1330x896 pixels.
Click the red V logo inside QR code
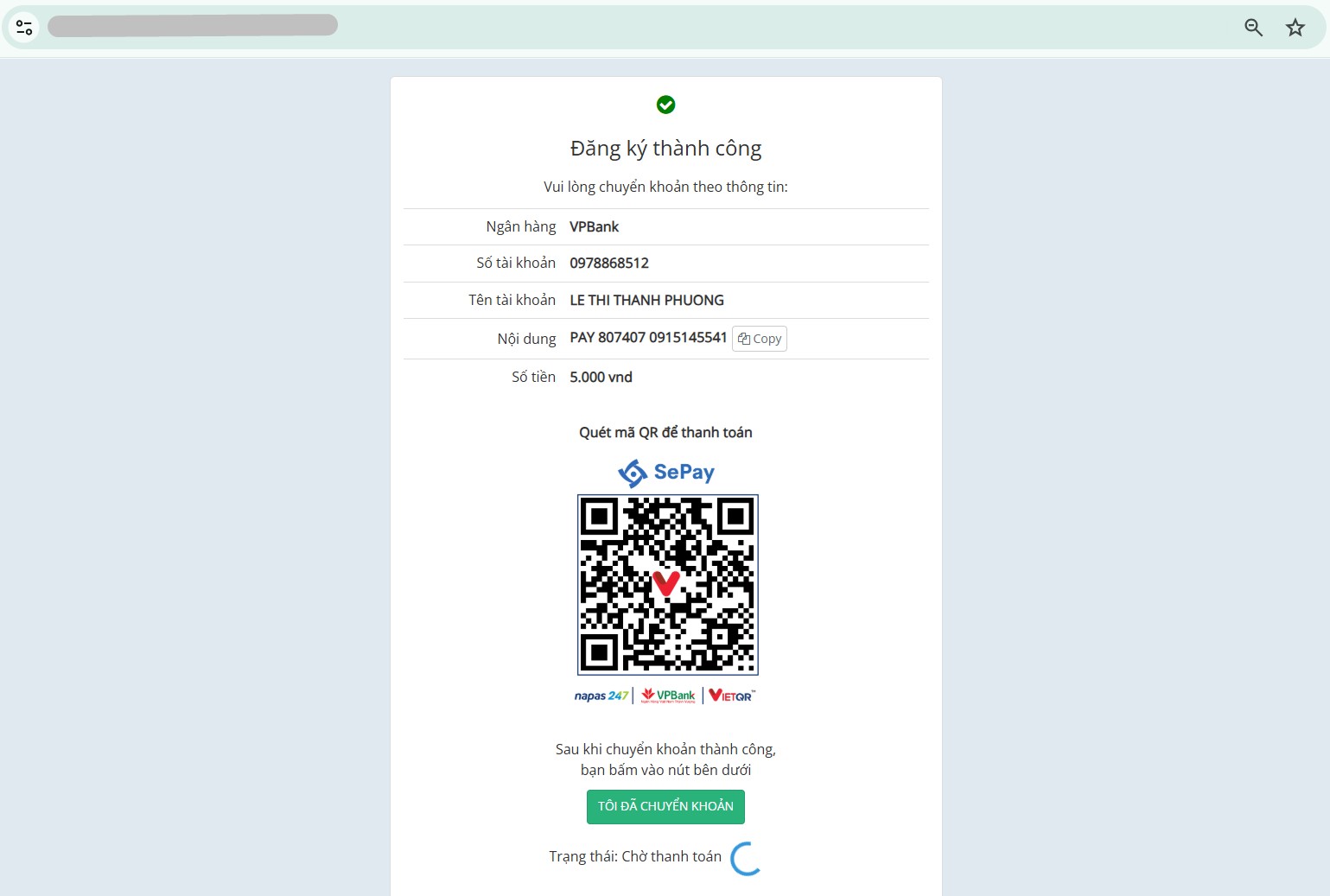666,583
